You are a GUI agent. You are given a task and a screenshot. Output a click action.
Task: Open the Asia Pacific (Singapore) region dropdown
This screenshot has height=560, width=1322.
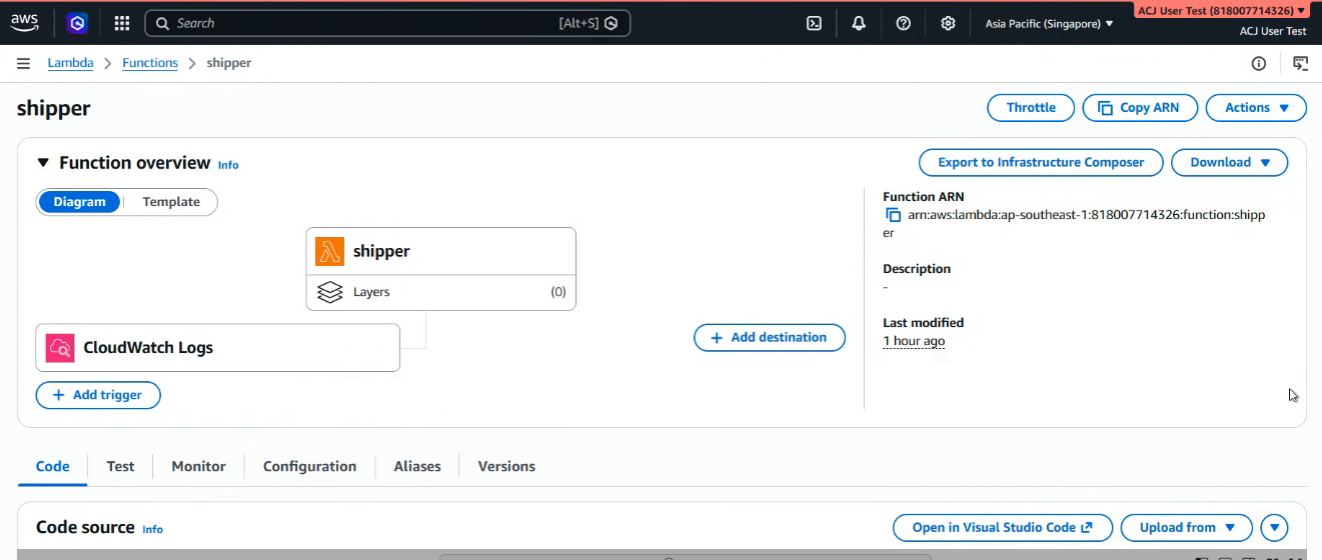click(x=1049, y=23)
